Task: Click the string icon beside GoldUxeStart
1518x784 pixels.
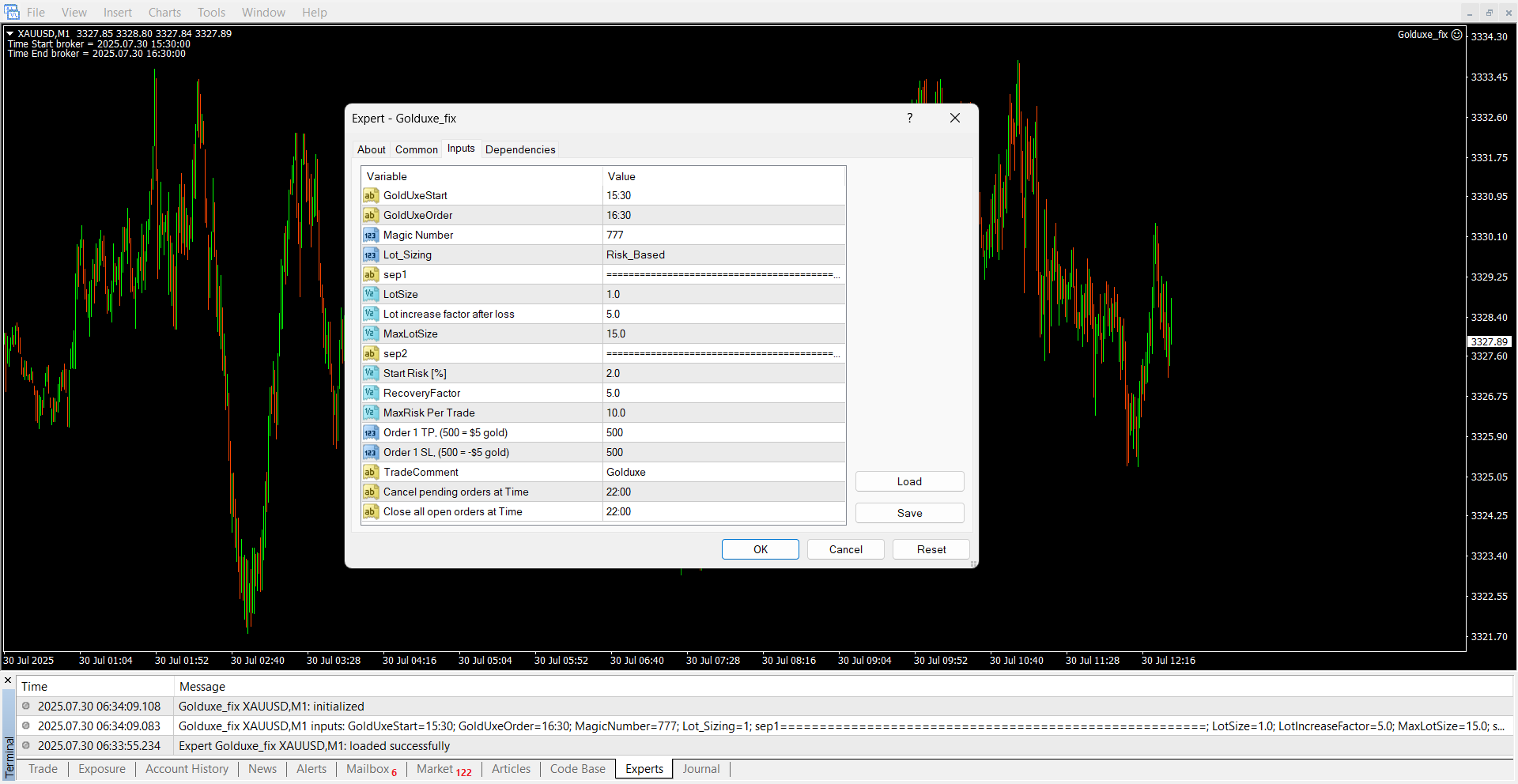Action: click(x=370, y=195)
